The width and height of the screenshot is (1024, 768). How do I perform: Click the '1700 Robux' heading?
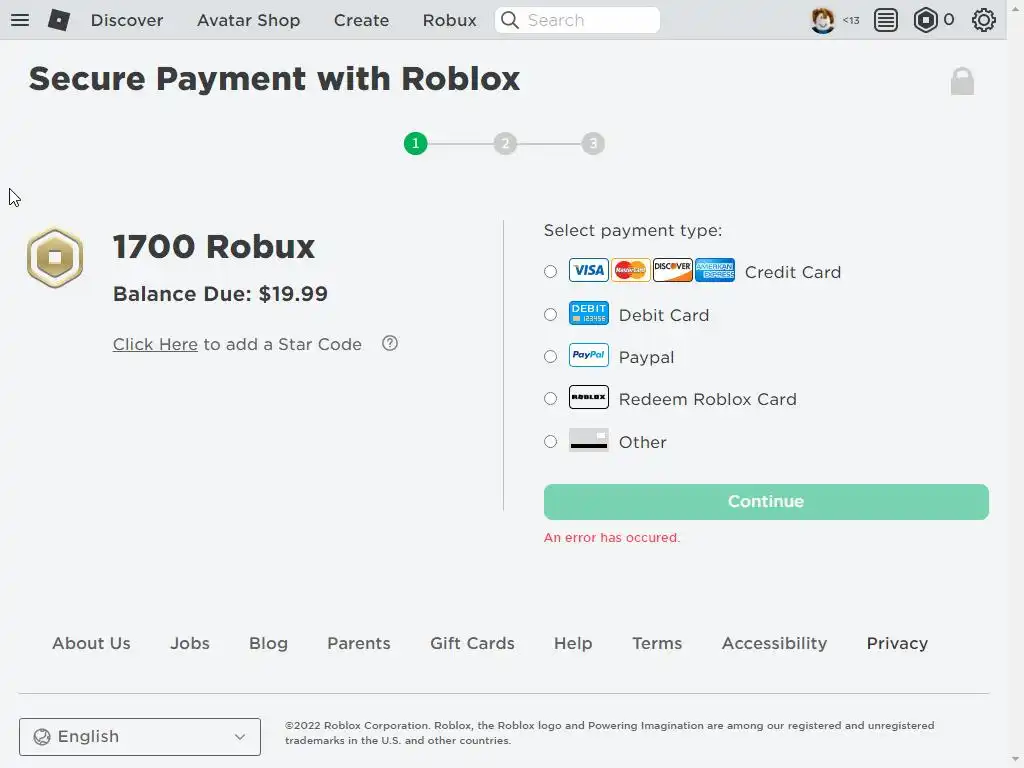click(214, 247)
